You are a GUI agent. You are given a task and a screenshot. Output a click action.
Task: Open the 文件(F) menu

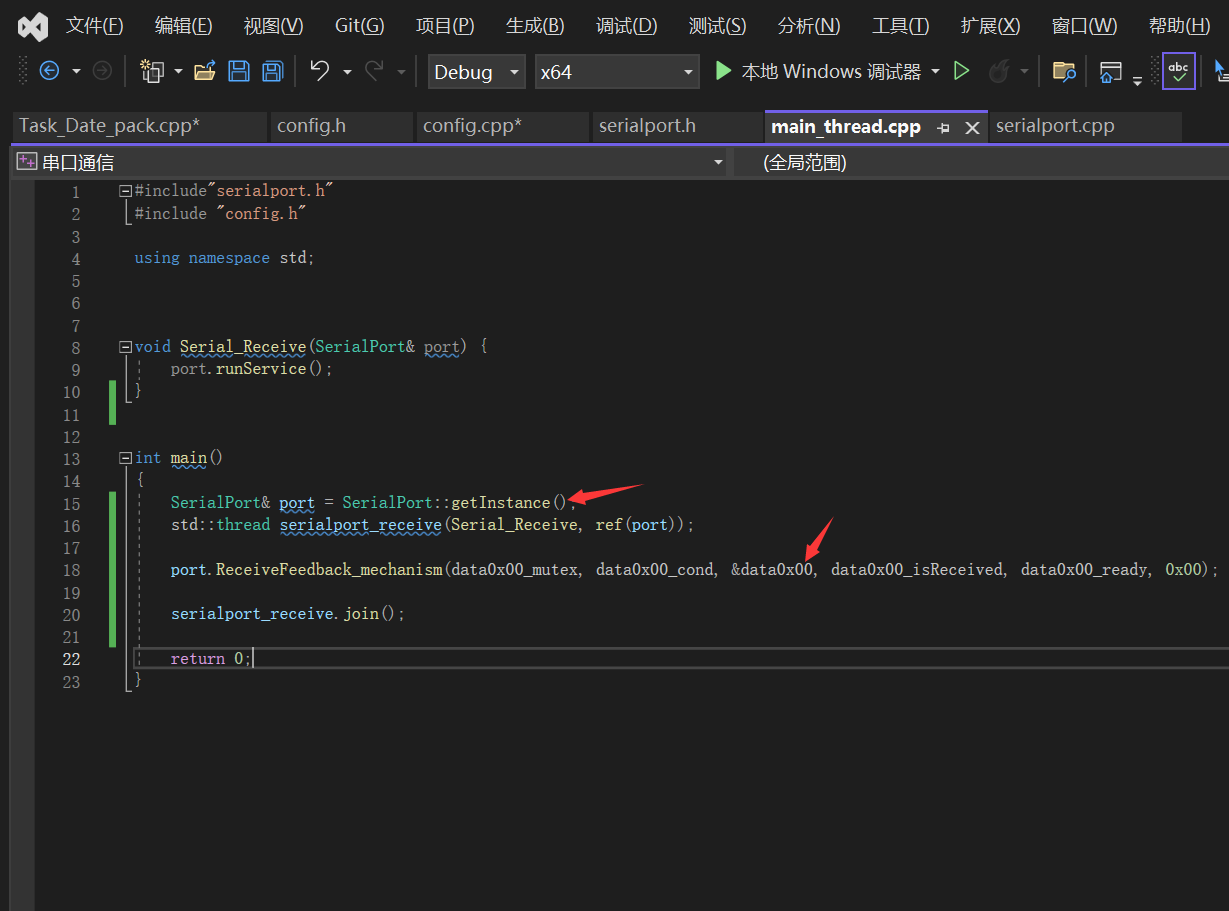tap(94, 26)
